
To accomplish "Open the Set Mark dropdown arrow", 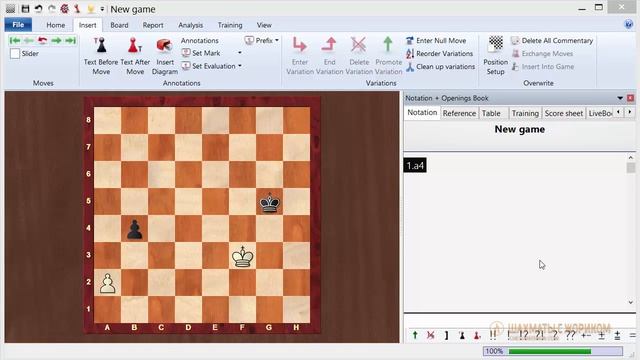I will pyautogui.click(x=240, y=53).
